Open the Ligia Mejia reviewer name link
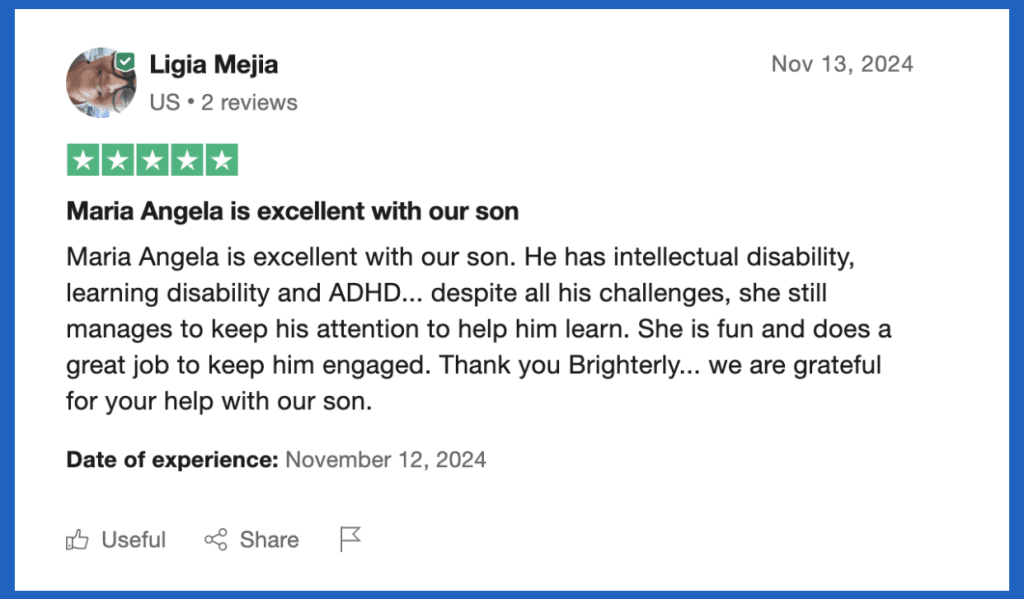Viewport: 1024px width, 599px height. (214, 65)
